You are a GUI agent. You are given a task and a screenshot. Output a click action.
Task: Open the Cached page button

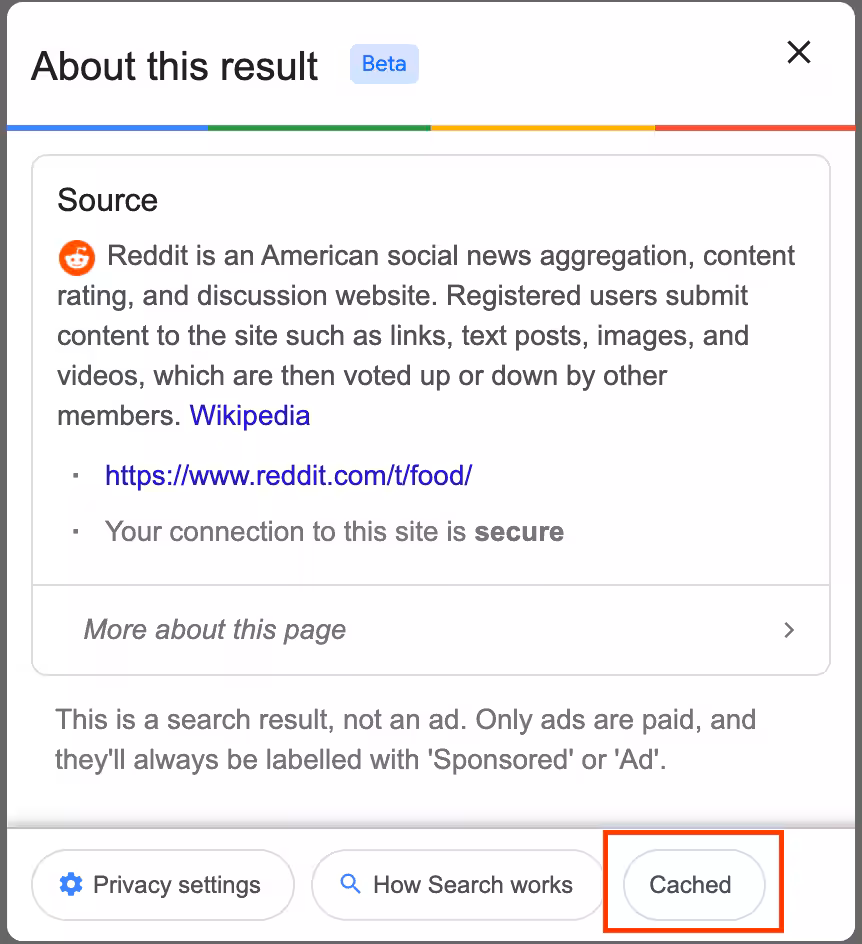pyautogui.click(x=691, y=885)
